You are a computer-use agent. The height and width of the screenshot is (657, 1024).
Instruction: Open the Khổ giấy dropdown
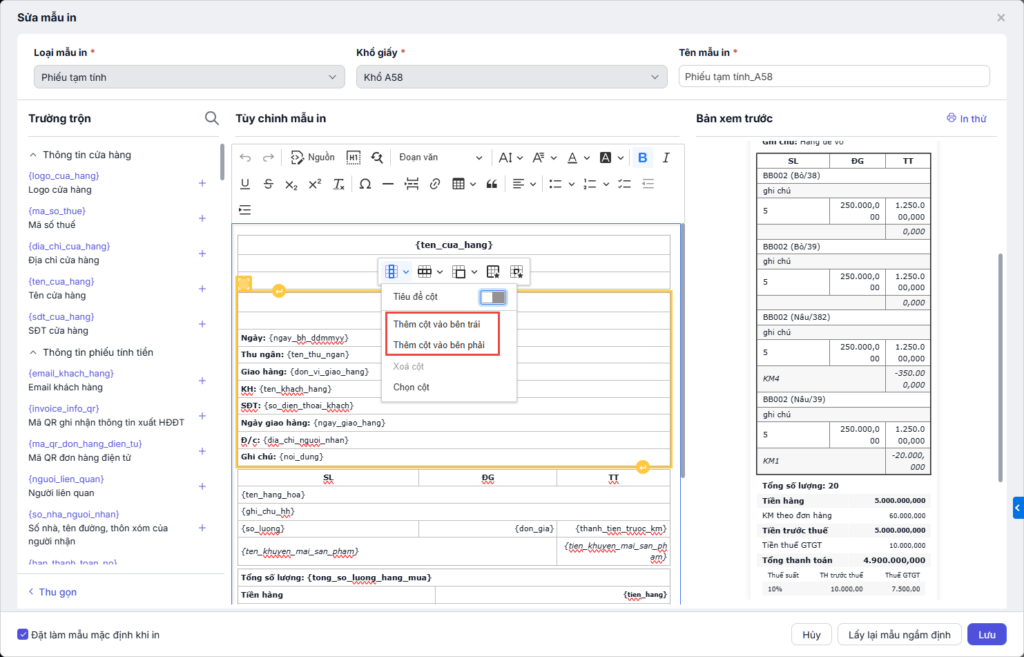[511, 77]
